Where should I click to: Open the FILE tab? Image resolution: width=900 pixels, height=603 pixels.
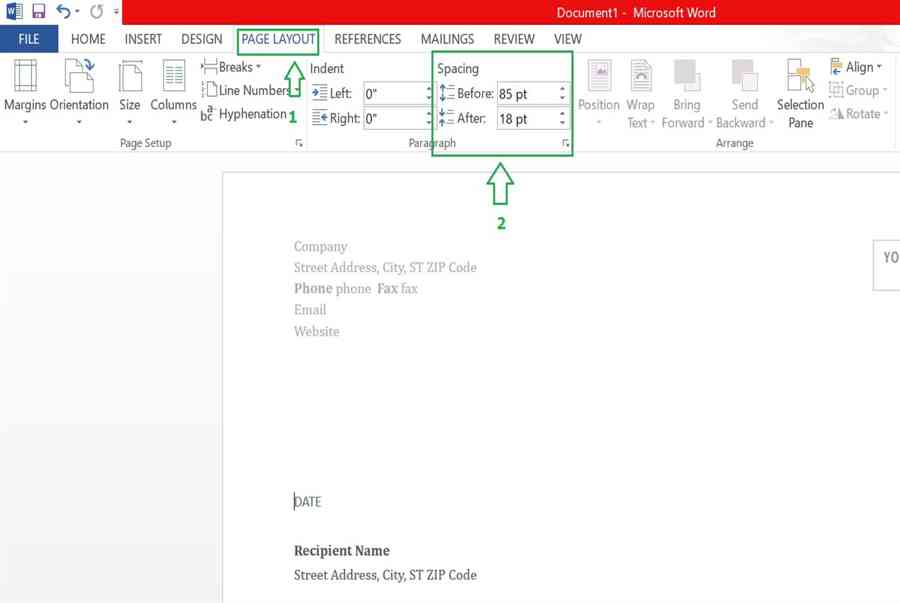pos(29,39)
